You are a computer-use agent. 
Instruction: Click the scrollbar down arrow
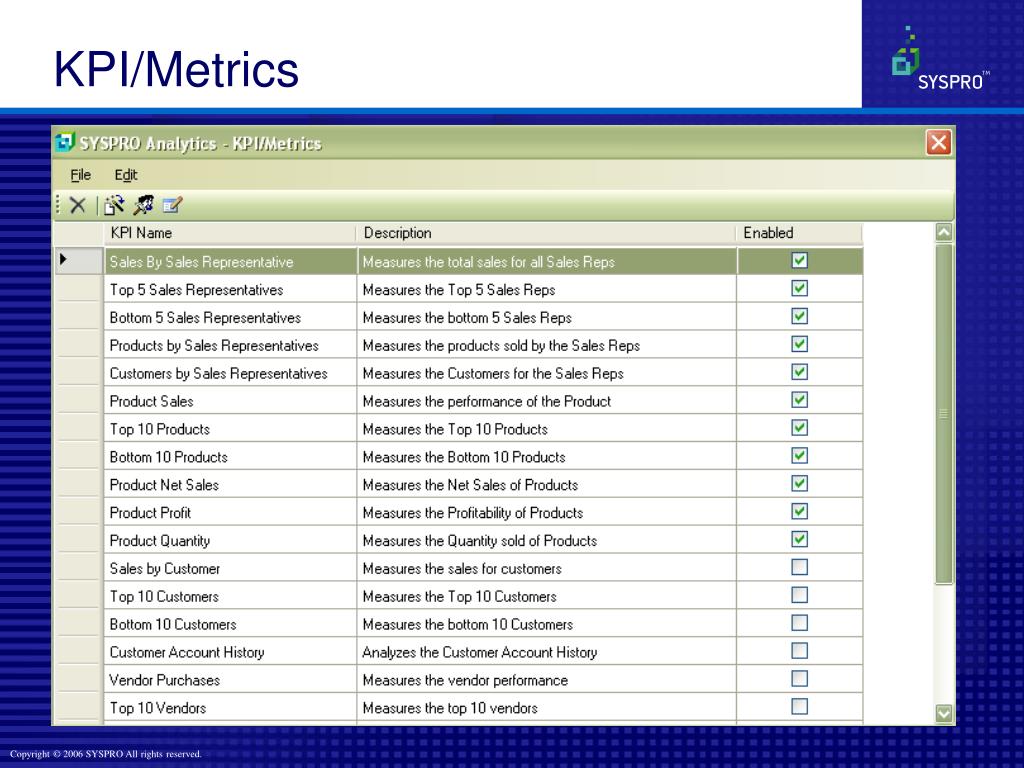pos(944,713)
